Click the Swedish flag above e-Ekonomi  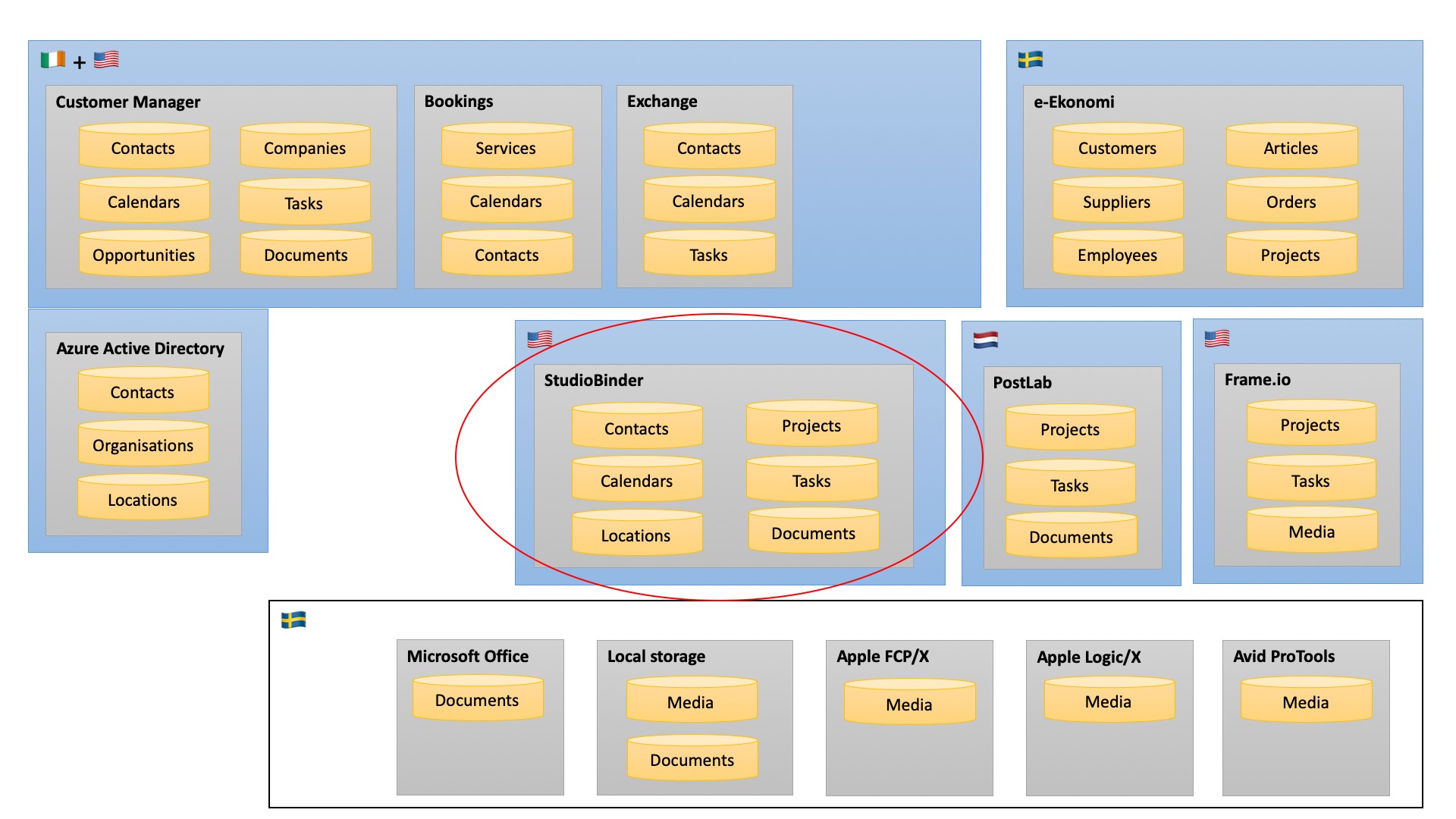tap(1031, 59)
